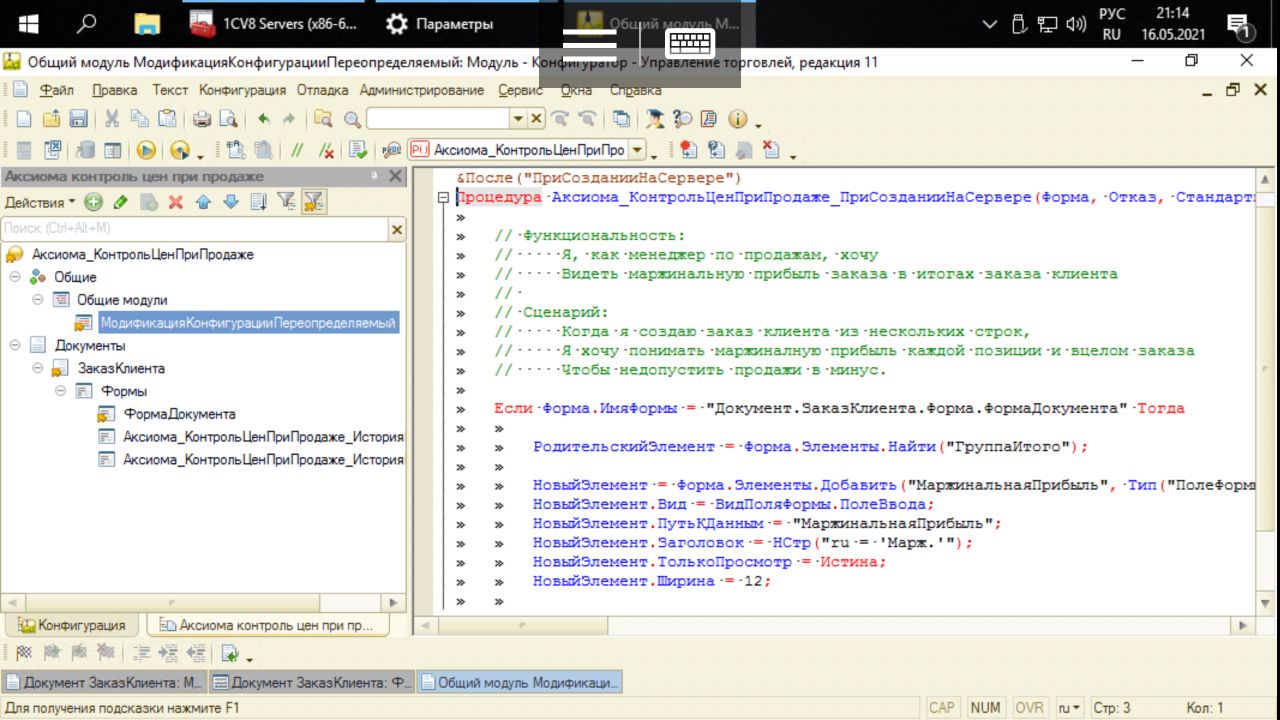Click the open configuration database icon

point(86,150)
